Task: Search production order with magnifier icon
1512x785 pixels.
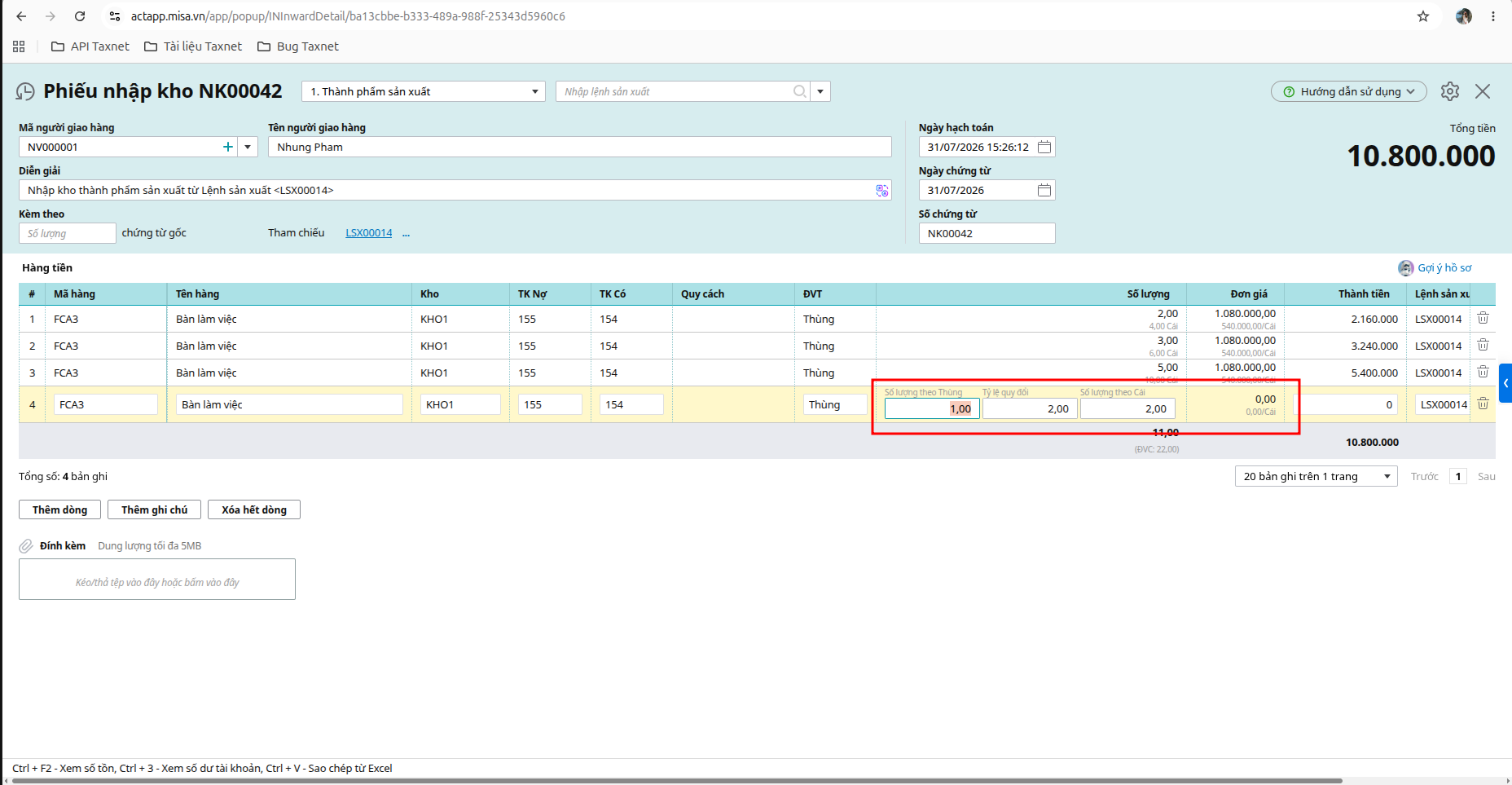Action: tap(800, 91)
